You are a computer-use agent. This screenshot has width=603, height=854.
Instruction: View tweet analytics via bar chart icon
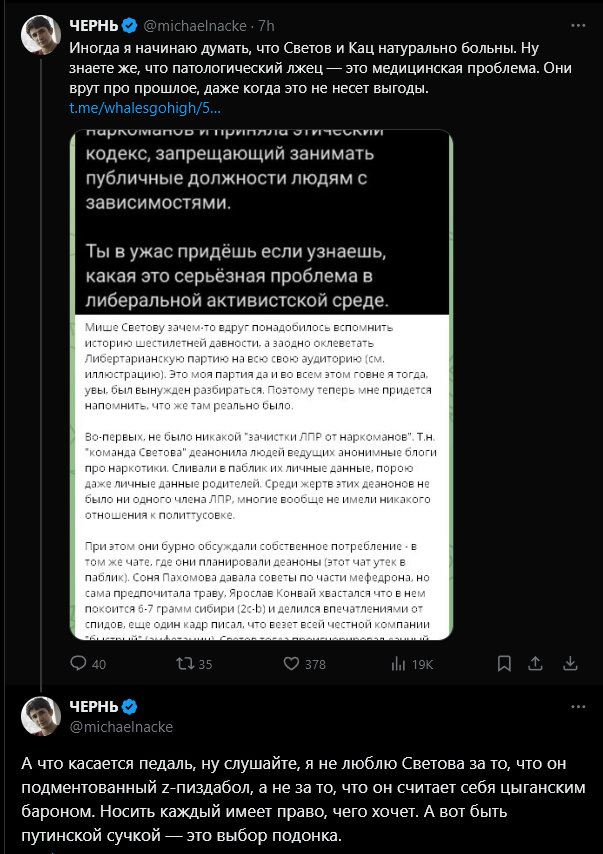point(399,663)
